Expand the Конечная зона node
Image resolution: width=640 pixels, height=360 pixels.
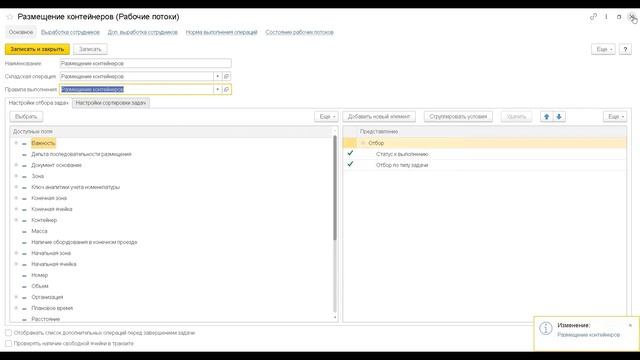pyautogui.click(x=16, y=198)
